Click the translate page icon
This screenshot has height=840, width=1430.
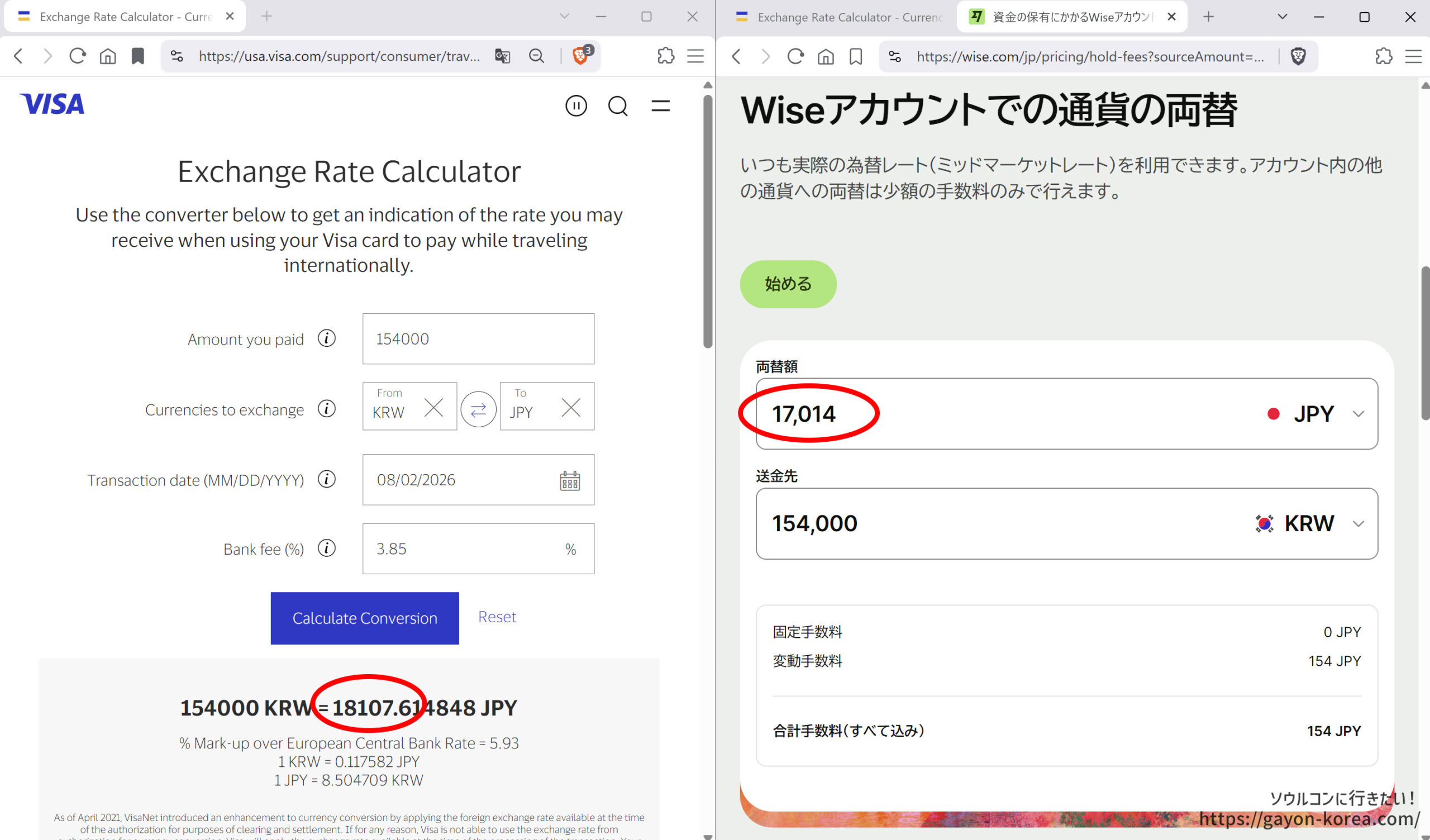click(502, 56)
